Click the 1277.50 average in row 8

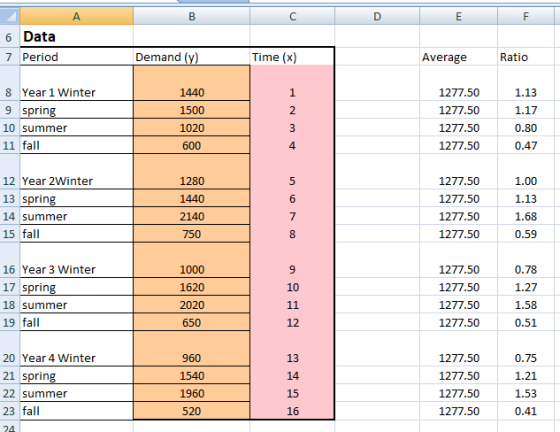(x=459, y=83)
